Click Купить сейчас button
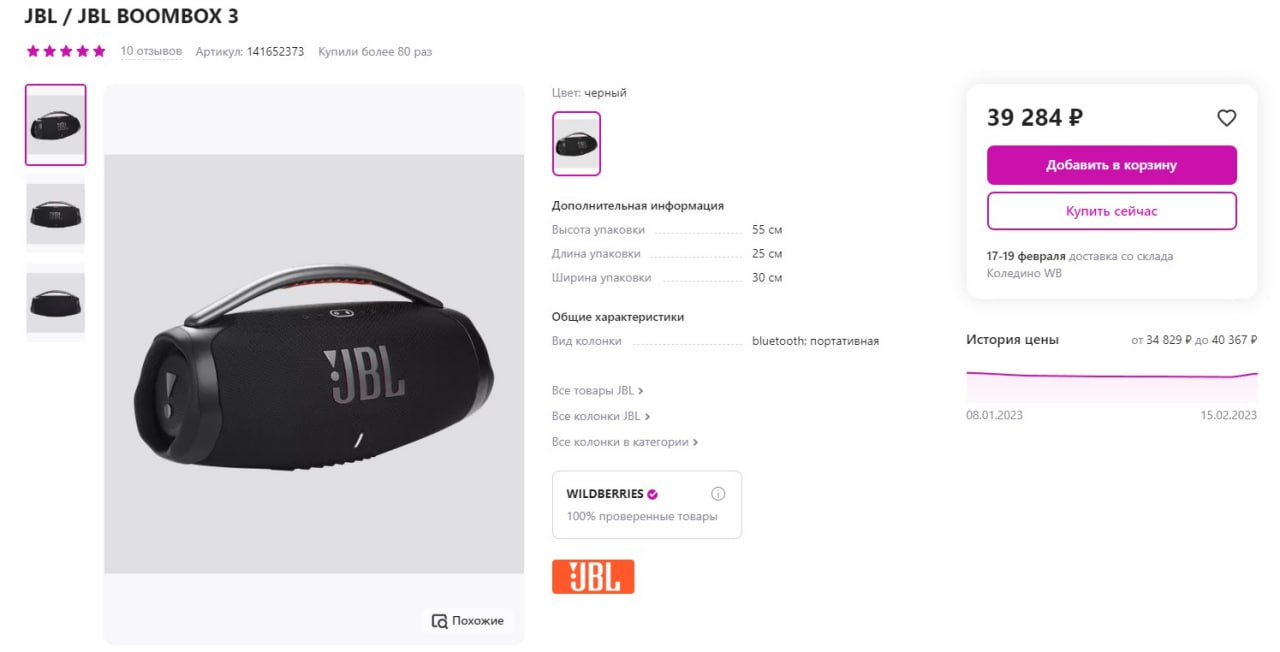Viewport: 1280px width, 652px height. click(x=1112, y=211)
